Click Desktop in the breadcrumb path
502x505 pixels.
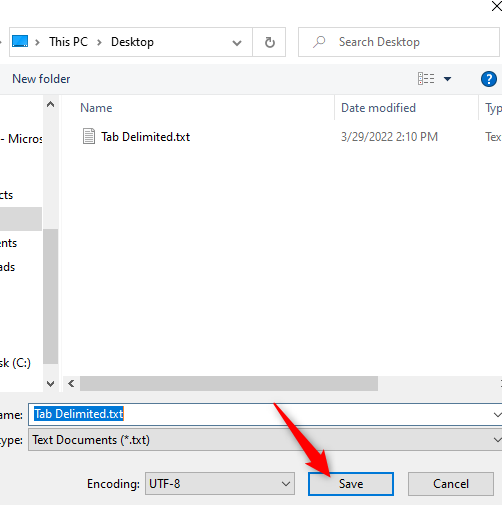(x=132, y=42)
